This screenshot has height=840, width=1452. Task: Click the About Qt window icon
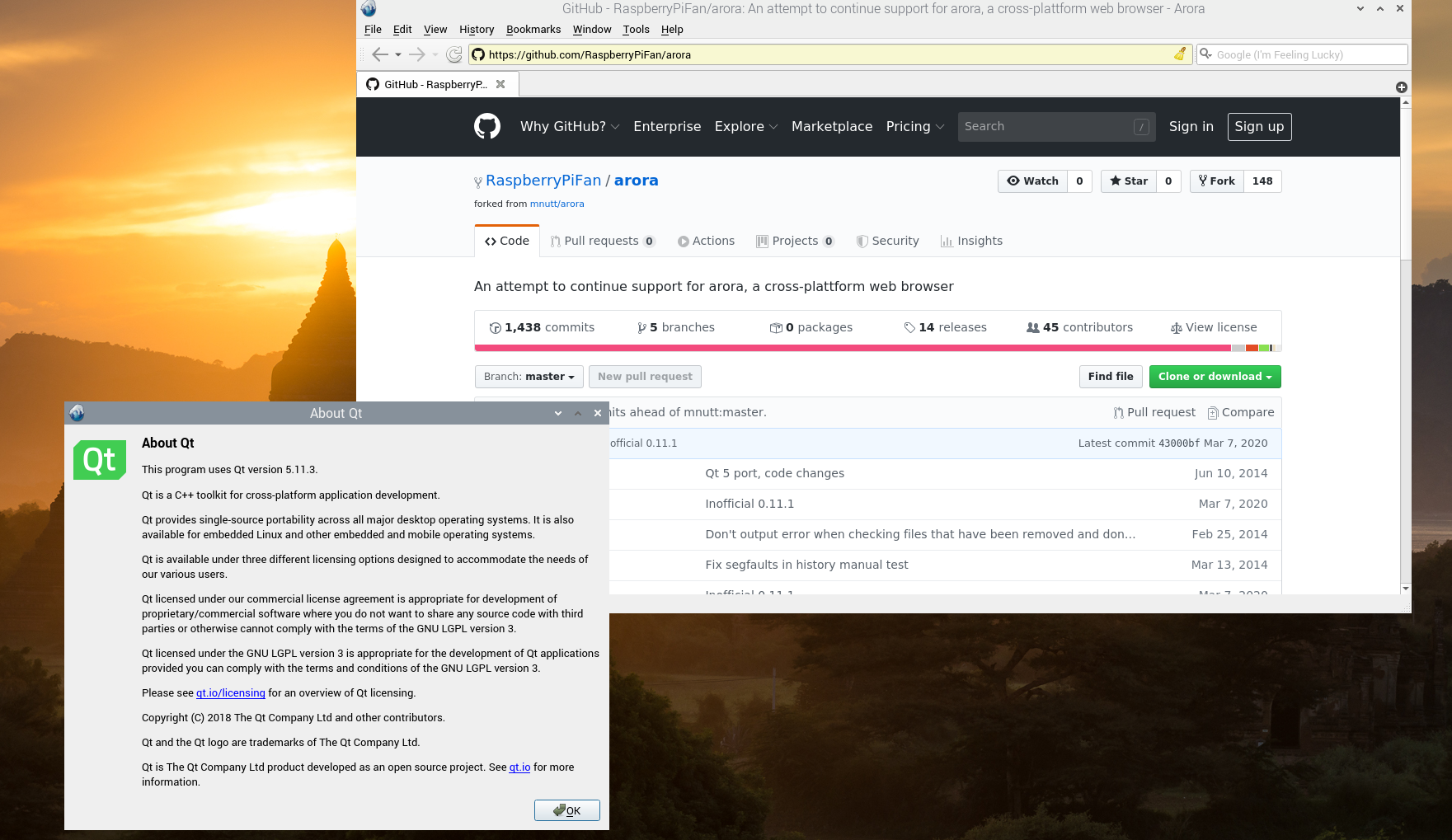point(77,413)
